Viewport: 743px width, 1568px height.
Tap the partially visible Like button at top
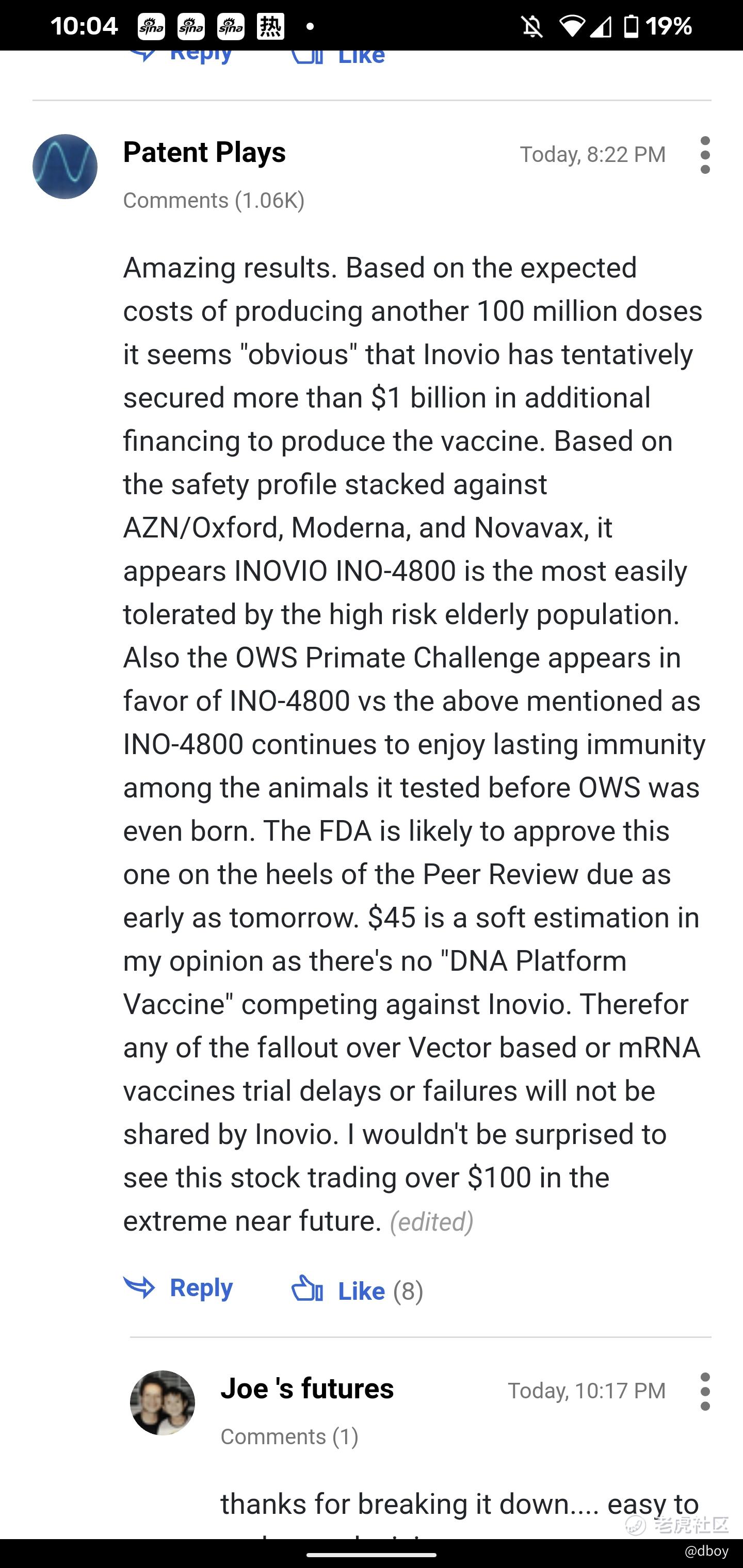338,56
